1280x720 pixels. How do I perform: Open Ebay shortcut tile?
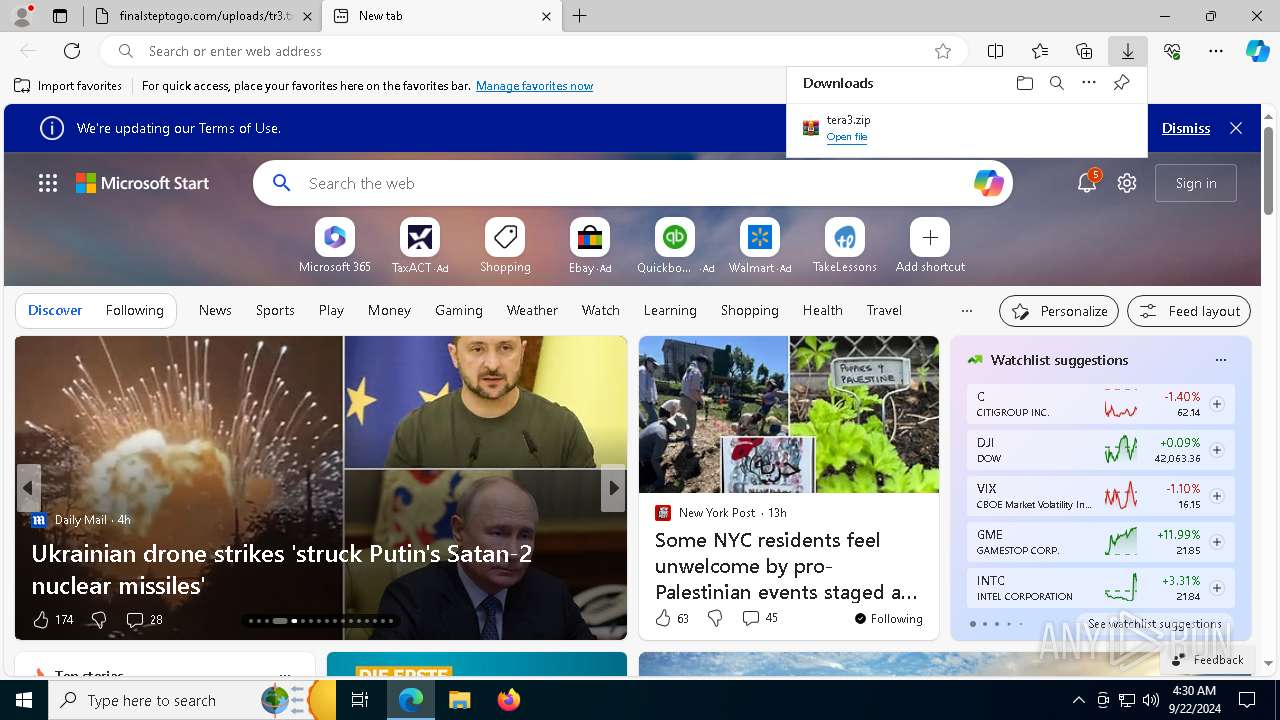590,246
